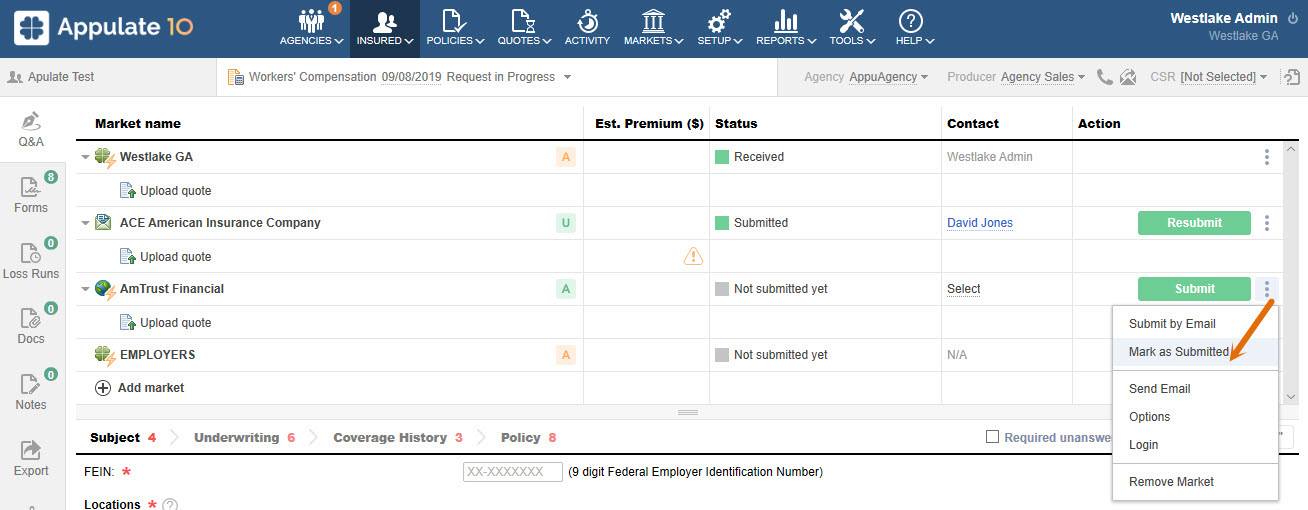The image size is (1308, 510).
Task: Open the Activity page icon
Action: (587, 21)
